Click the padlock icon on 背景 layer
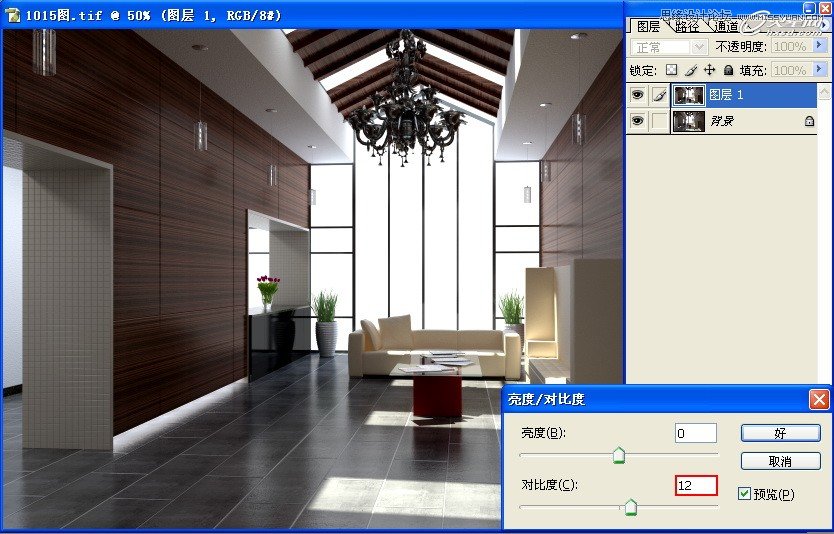The height and width of the screenshot is (534, 834). click(x=809, y=121)
